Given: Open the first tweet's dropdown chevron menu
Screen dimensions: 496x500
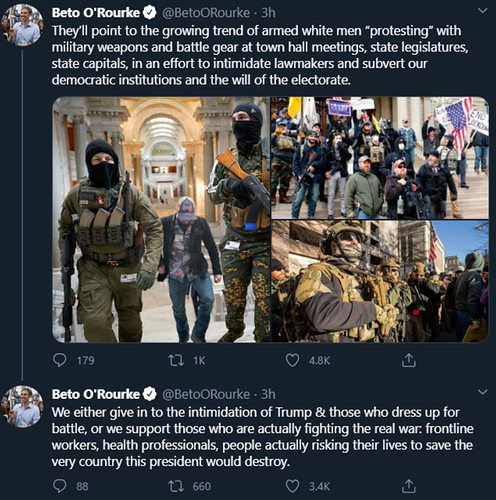Looking at the screenshot, I should [482, 11].
